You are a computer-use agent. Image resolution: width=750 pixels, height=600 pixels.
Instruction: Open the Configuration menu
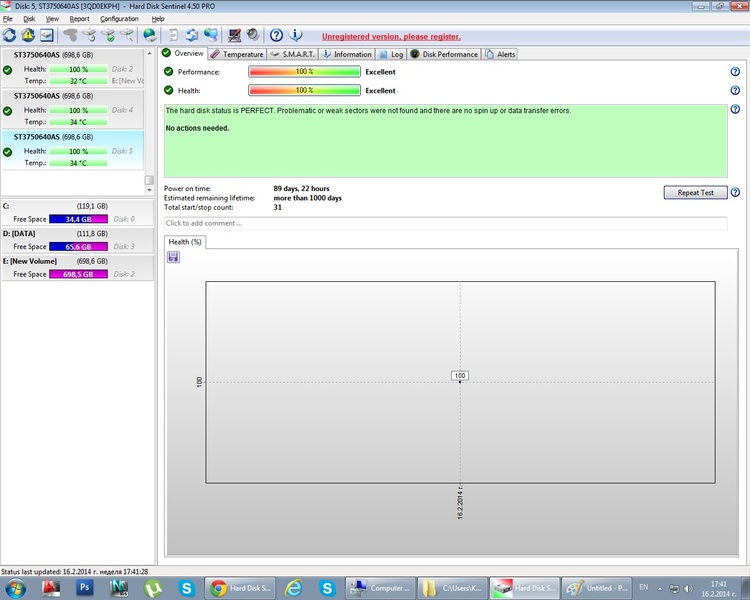pos(119,19)
